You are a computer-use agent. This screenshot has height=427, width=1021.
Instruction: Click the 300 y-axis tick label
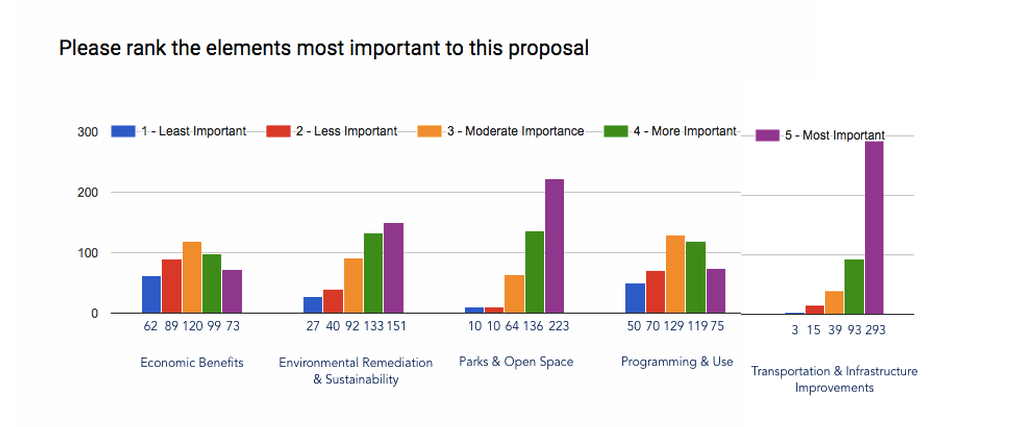88,132
